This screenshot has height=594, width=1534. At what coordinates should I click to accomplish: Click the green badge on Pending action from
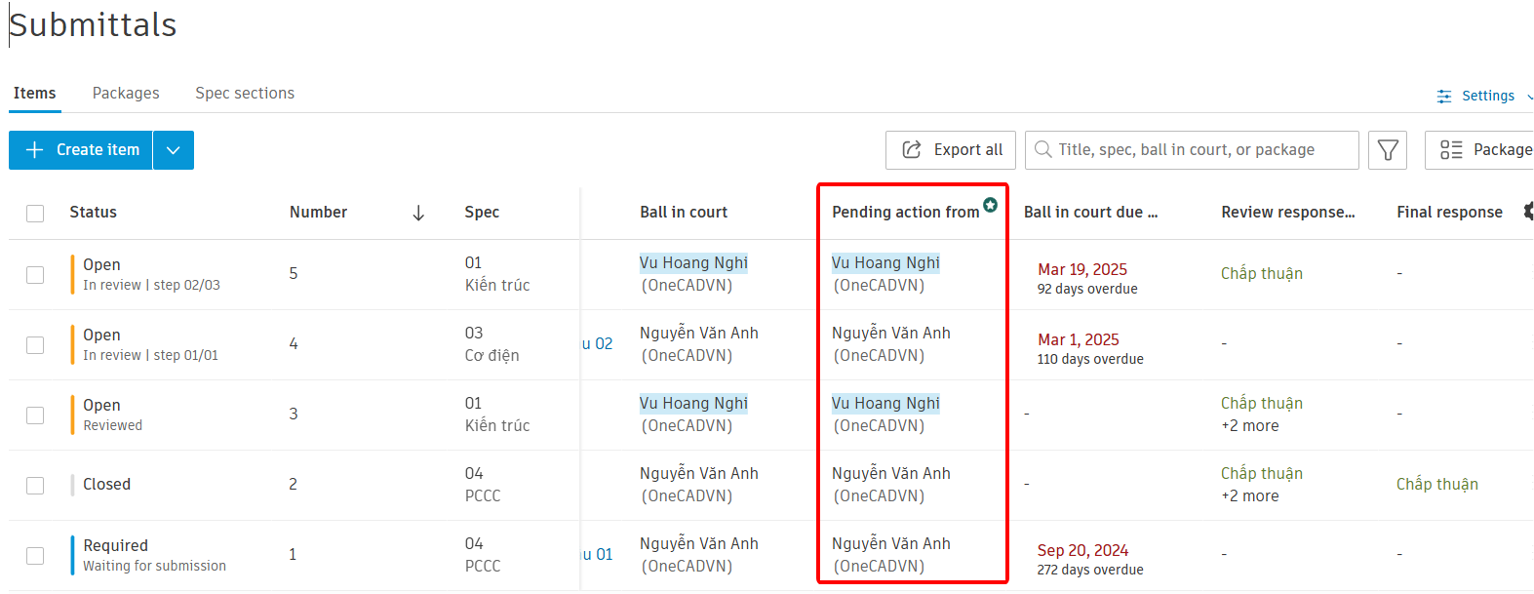(x=990, y=205)
